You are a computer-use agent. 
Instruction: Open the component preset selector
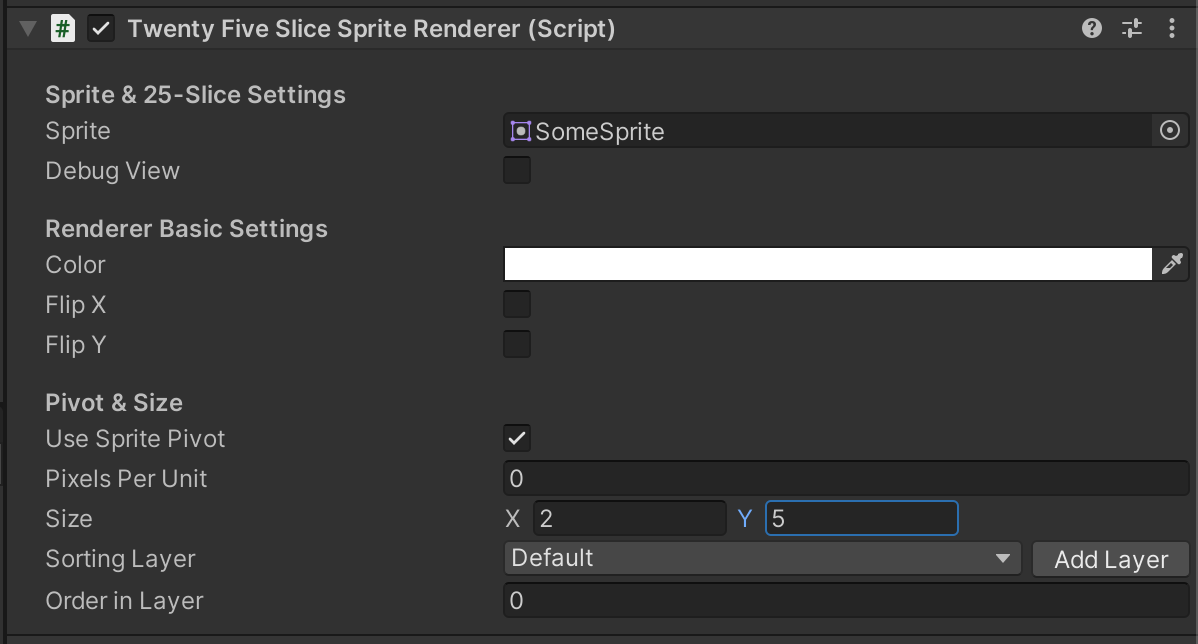(x=1131, y=28)
